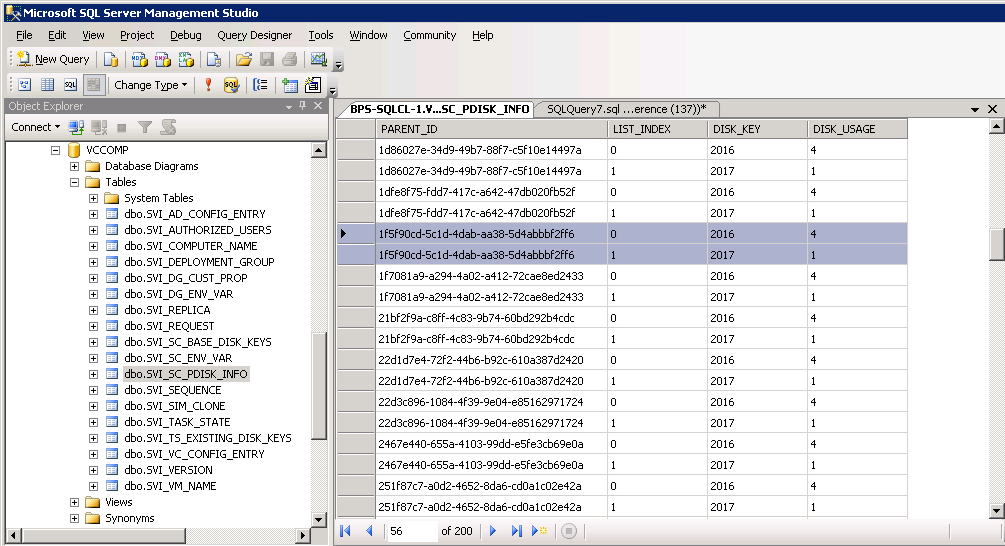
Task: Click the New Query button
Action: [x=53, y=60]
